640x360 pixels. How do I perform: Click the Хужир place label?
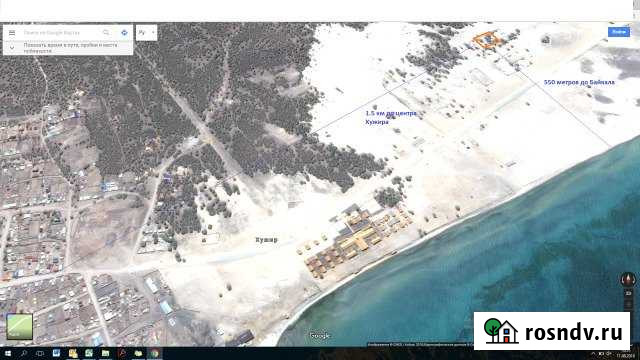click(267, 240)
